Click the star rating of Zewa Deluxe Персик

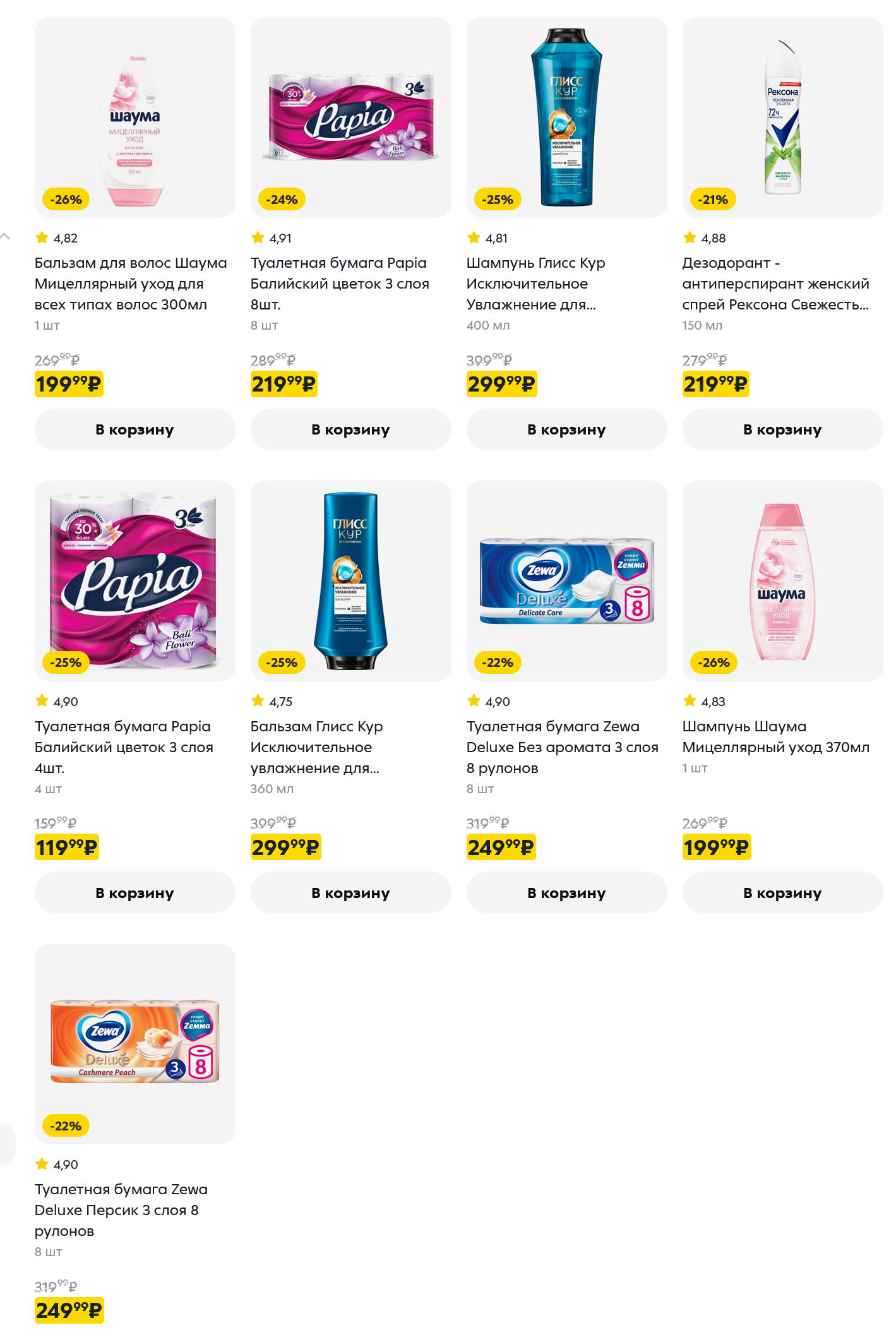[x=56, y=1165]
